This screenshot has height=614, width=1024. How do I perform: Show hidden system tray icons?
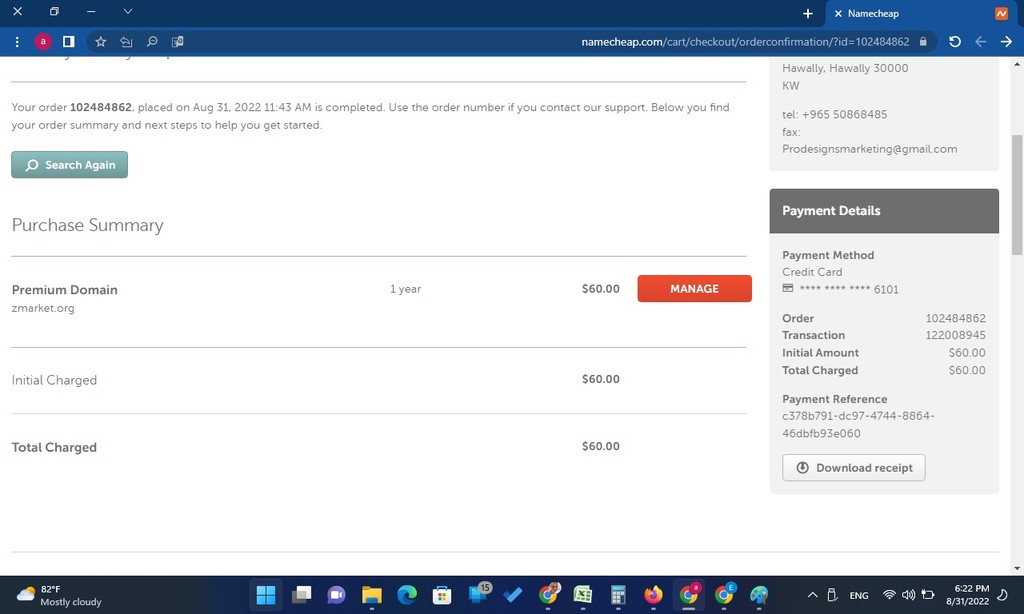(812, 595)
